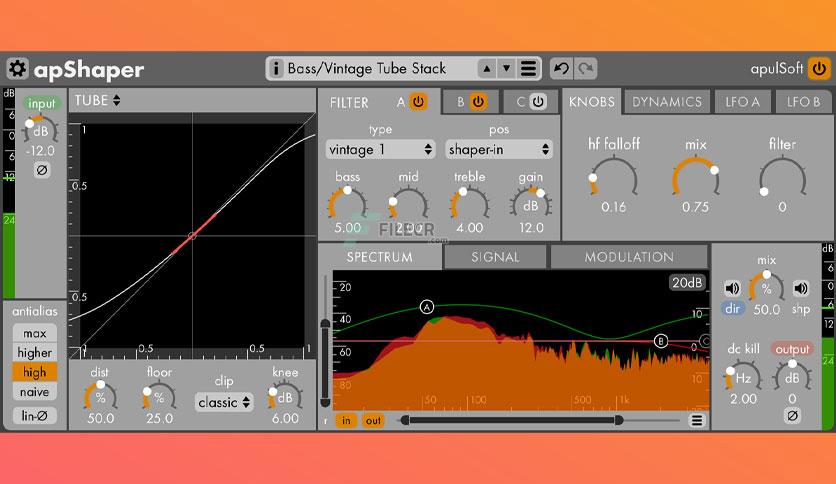Click the shaped signal speaker icon

[x=800, y=288]
